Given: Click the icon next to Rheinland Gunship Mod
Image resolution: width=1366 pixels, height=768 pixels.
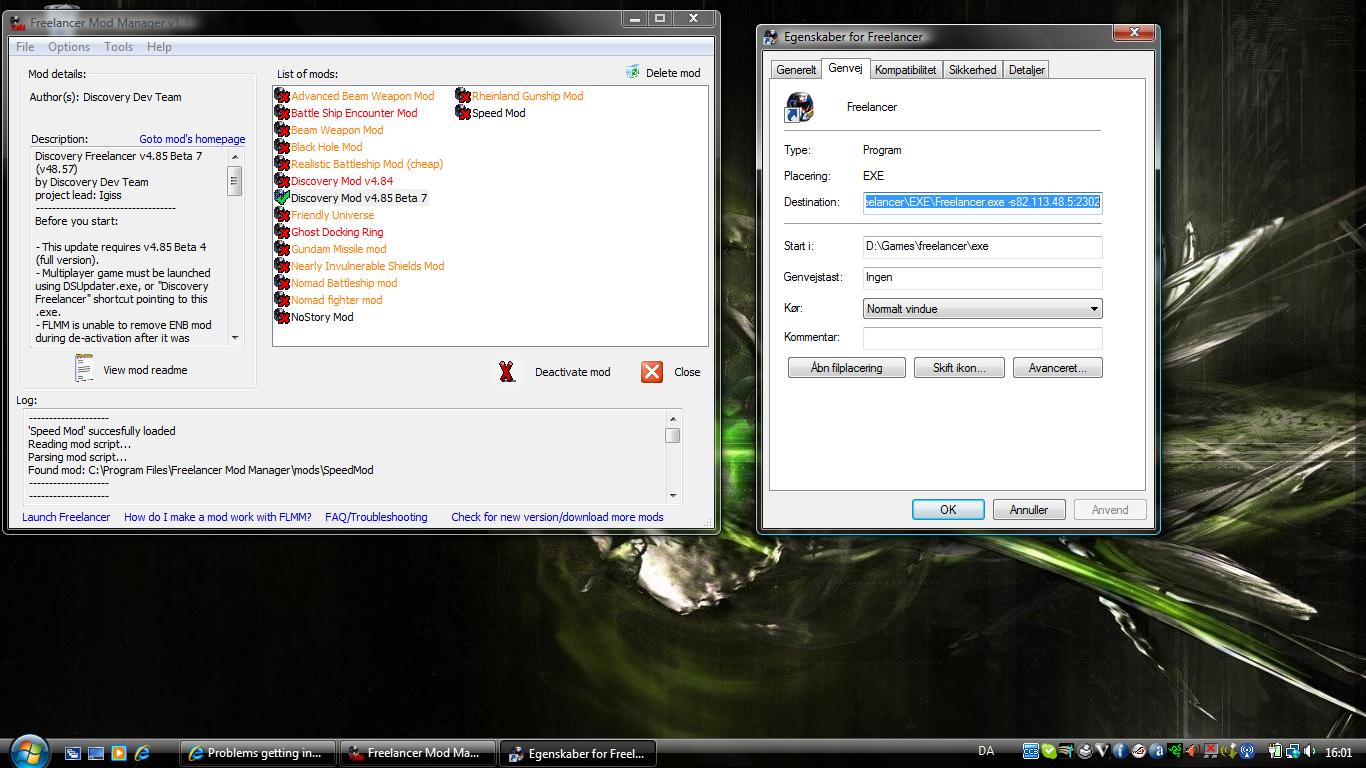Looking at the screenshot, I should click(x=463, y=96).
